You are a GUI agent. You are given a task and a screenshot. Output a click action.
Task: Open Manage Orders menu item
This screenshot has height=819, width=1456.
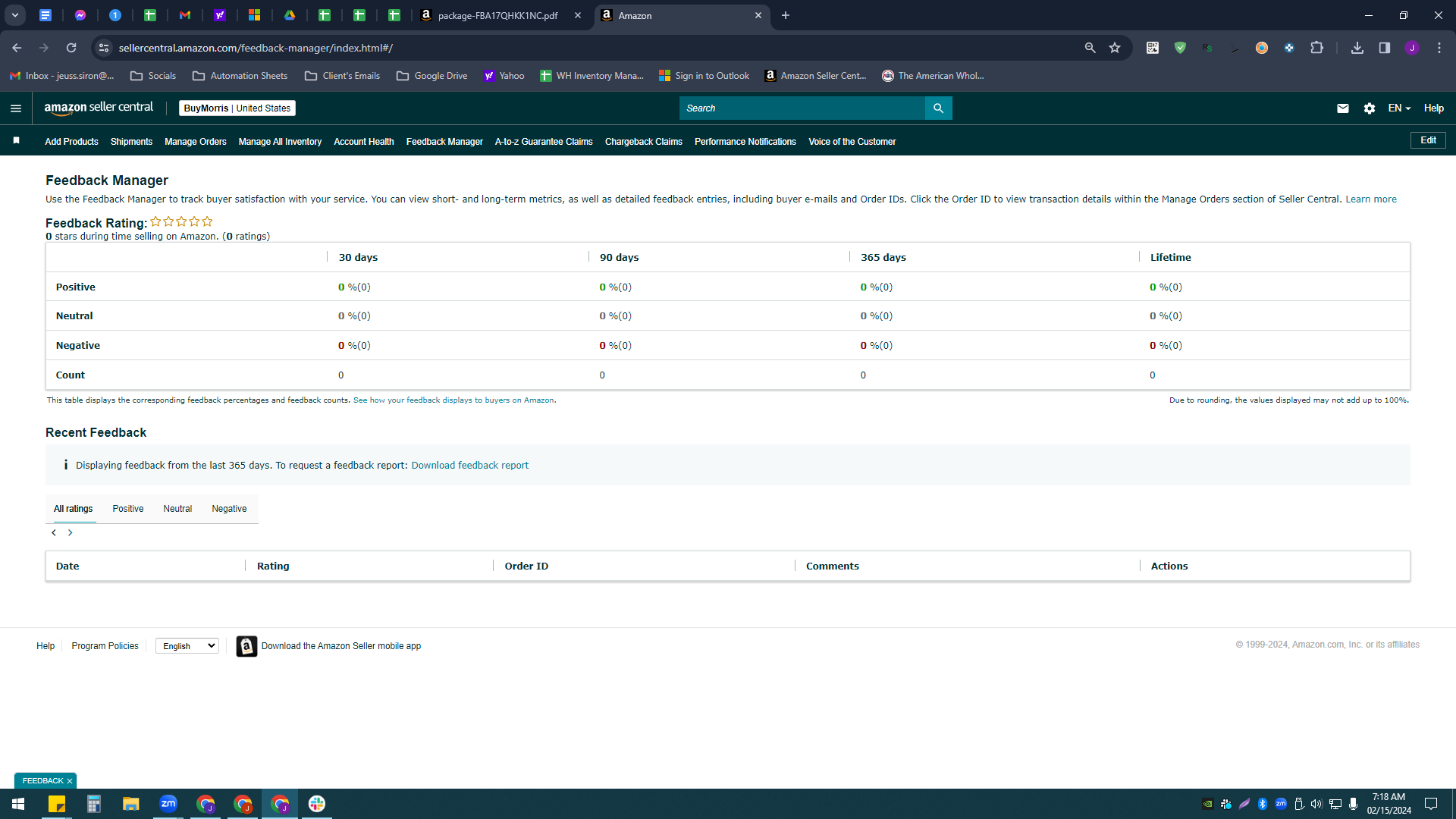pyautogui.click(x=196, y=142)
